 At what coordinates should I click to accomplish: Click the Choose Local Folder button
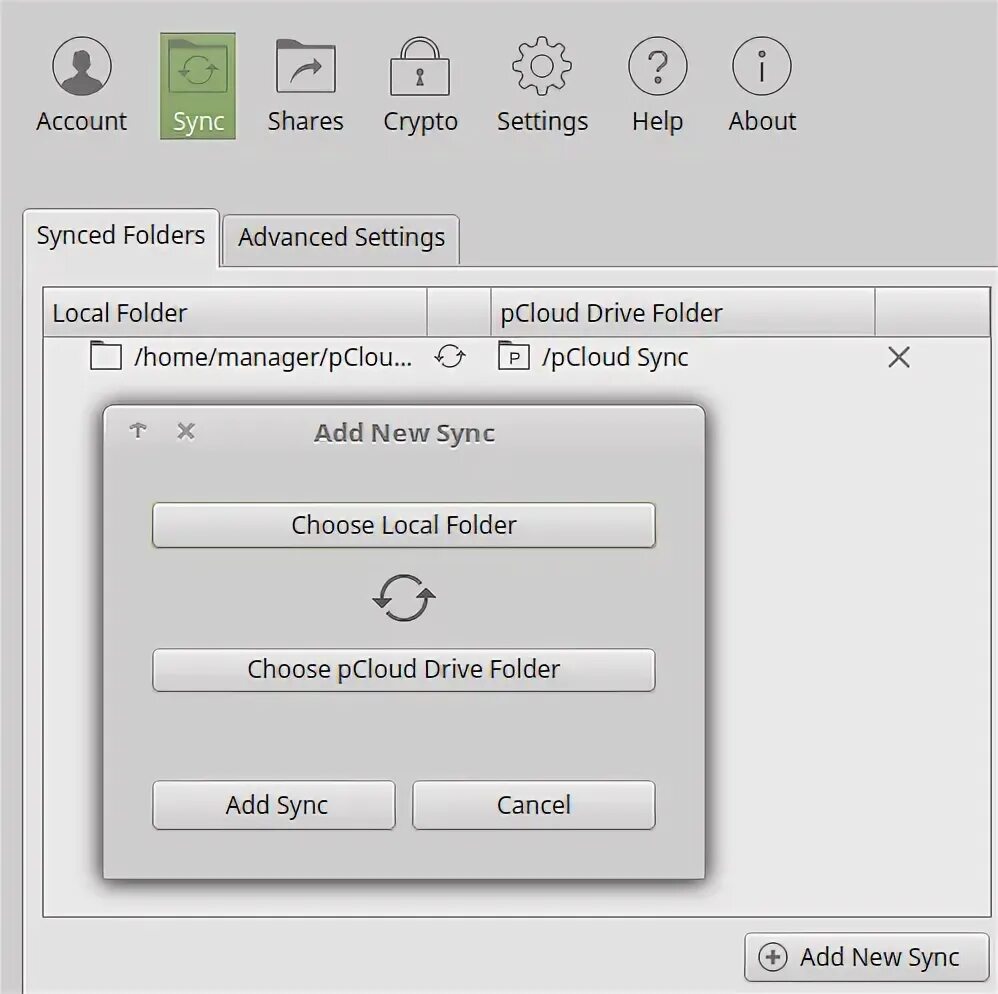(404, 525)
